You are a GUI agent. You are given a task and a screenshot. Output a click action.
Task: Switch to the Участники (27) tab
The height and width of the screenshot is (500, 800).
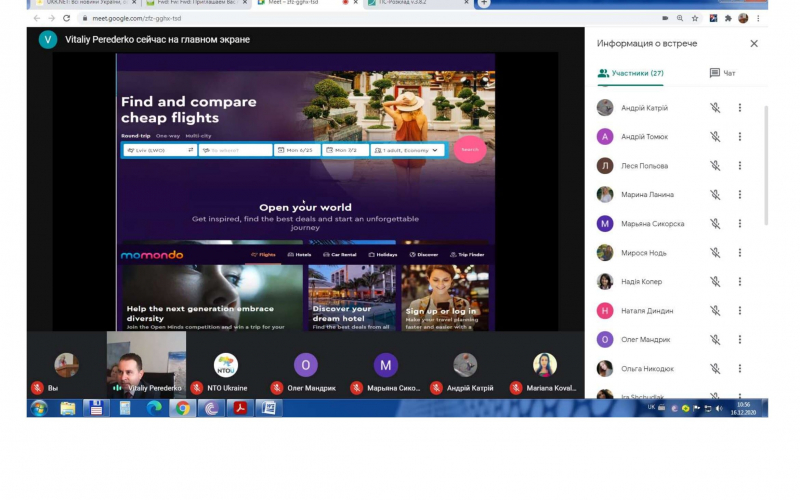pos(631,73)
